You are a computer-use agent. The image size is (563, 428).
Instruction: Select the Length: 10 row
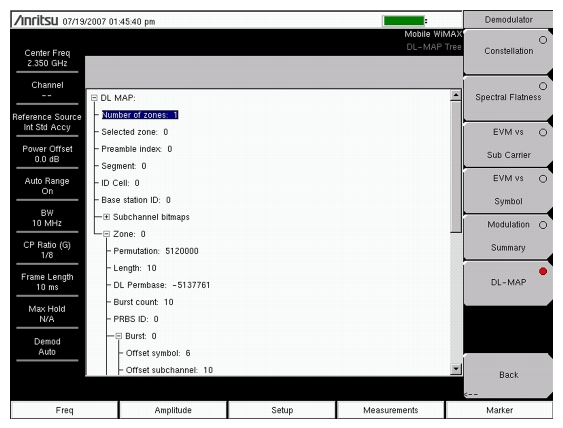(x=135, y=268)
